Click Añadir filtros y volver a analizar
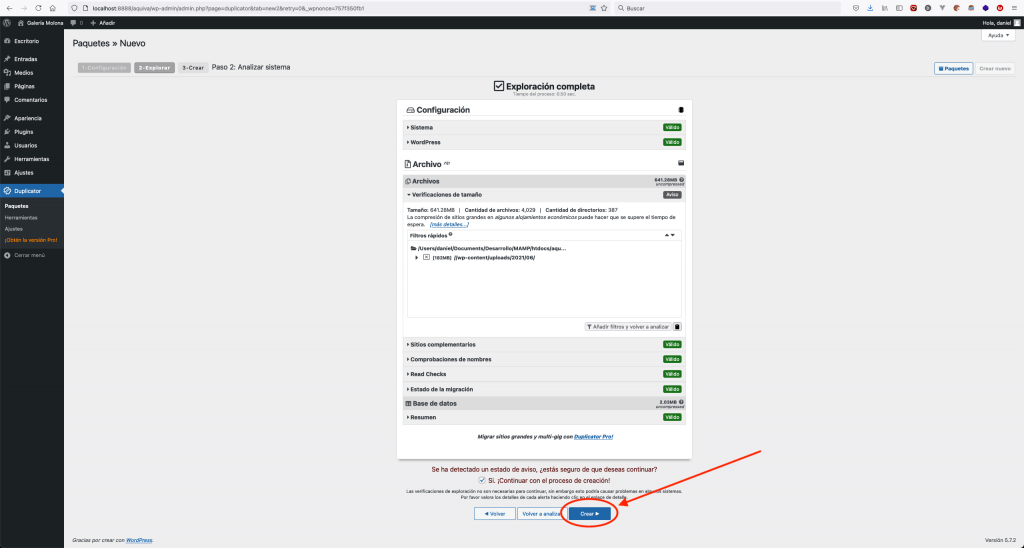 coord(628,327)
